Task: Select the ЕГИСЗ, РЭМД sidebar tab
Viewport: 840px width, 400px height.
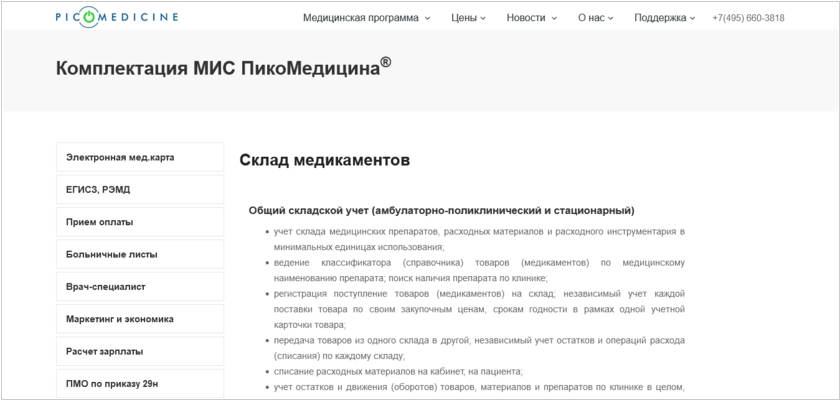Action: click(x=140, y=190)
